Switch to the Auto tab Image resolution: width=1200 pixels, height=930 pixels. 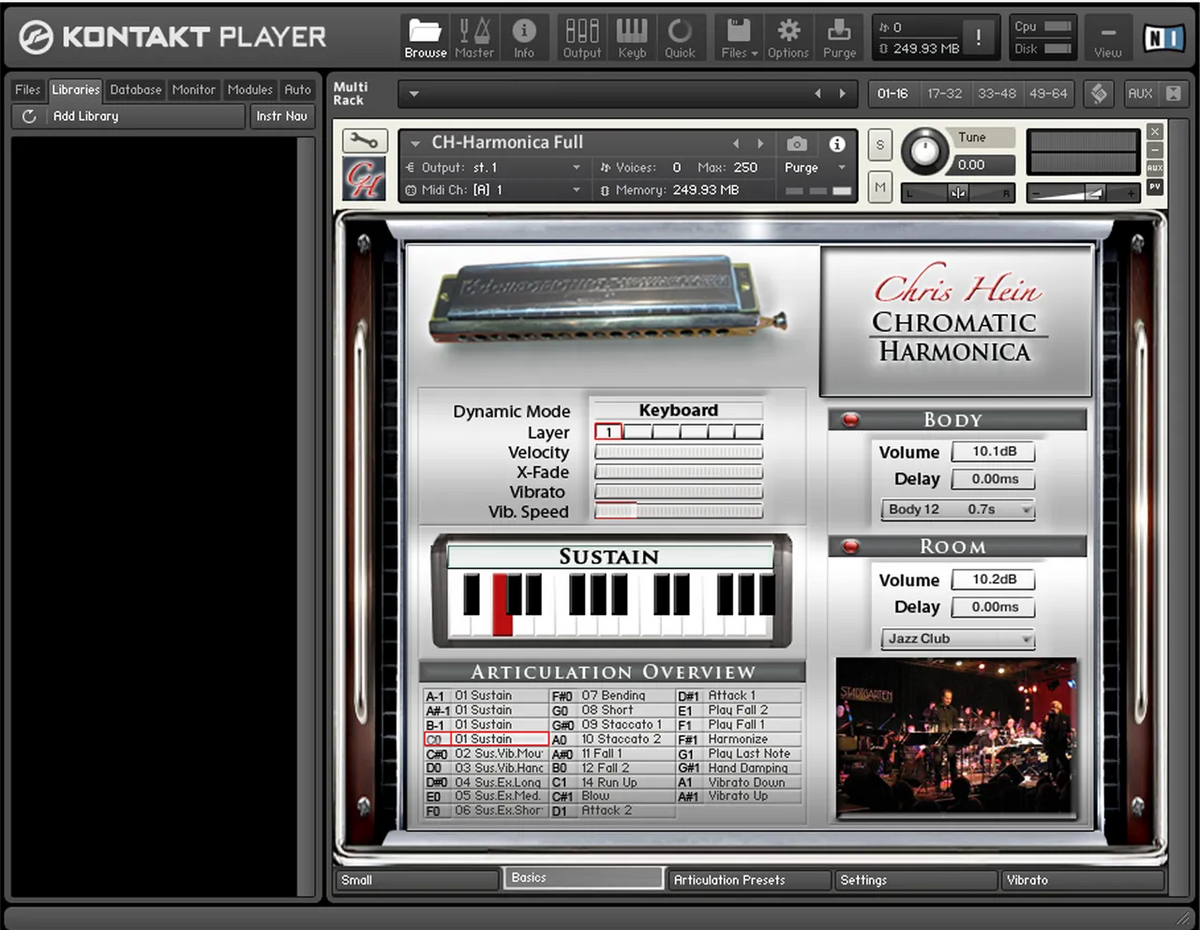297,90
